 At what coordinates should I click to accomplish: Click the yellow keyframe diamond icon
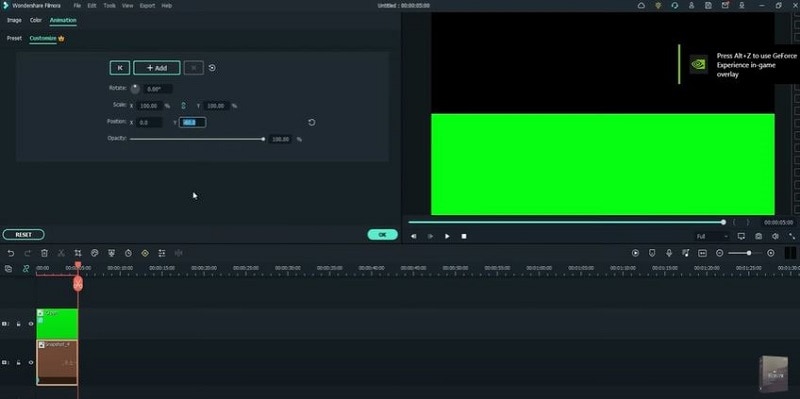(145, 253)
